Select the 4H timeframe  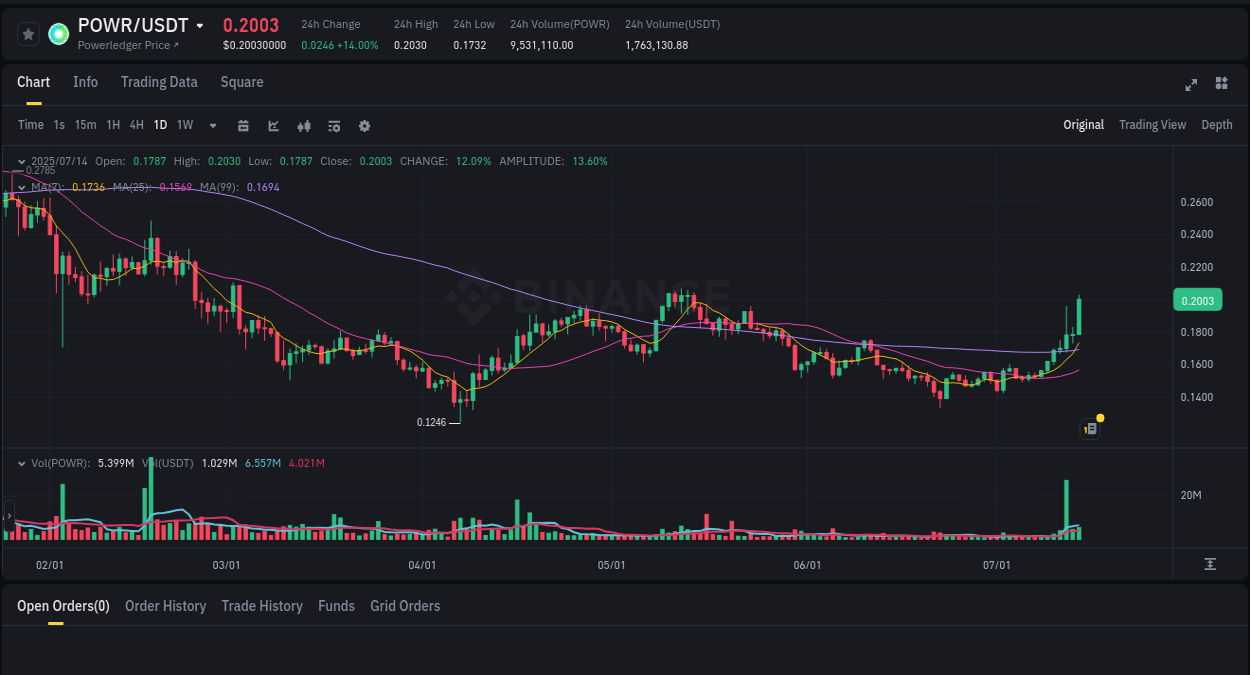coord(136,126)
